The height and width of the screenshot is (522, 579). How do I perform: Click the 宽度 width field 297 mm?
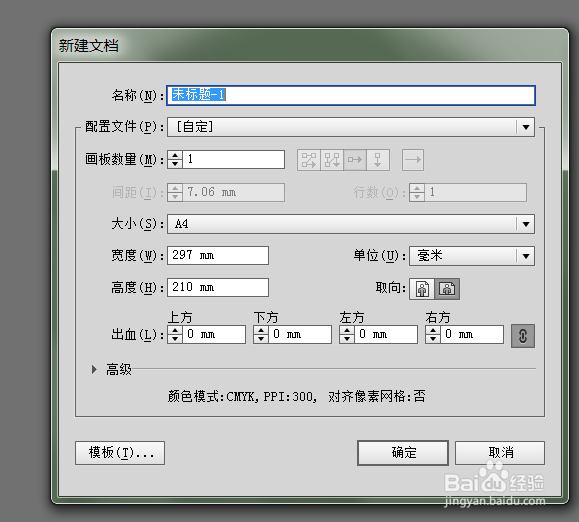[218, 255]
